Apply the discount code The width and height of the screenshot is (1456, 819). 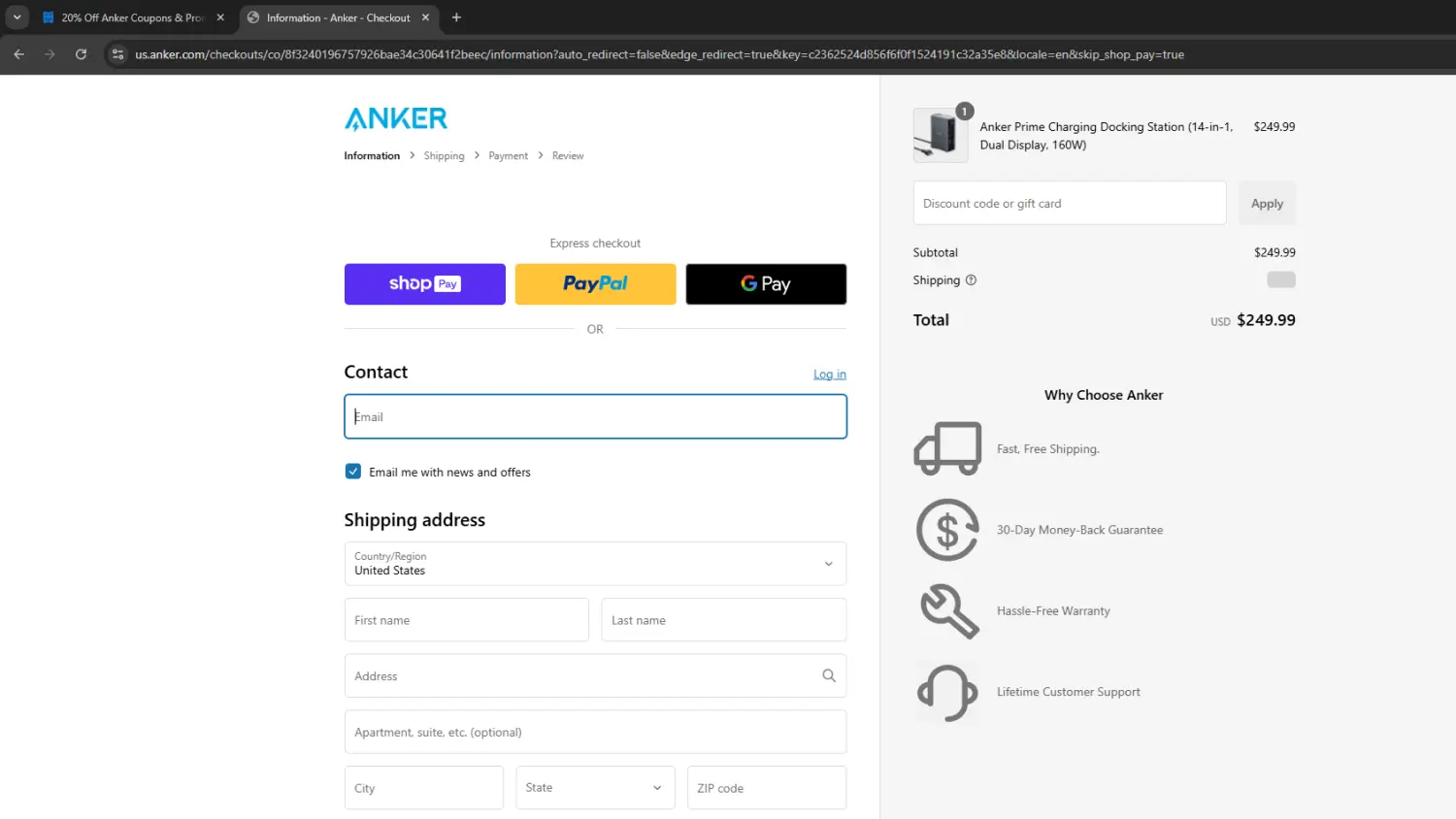point(1267,203)
